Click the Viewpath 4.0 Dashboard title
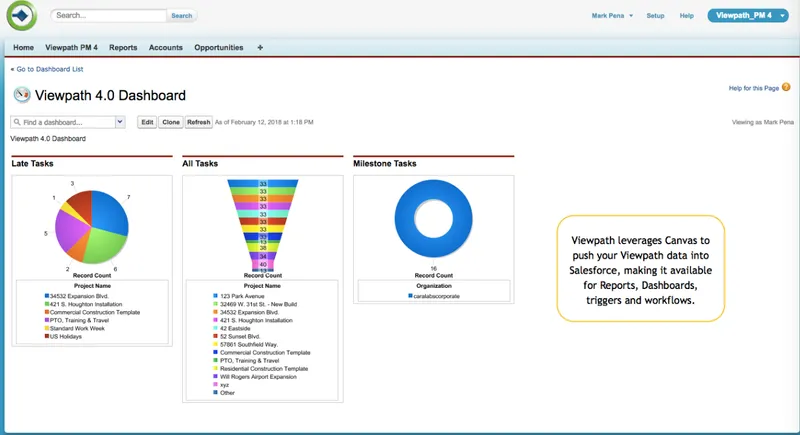 110,95
